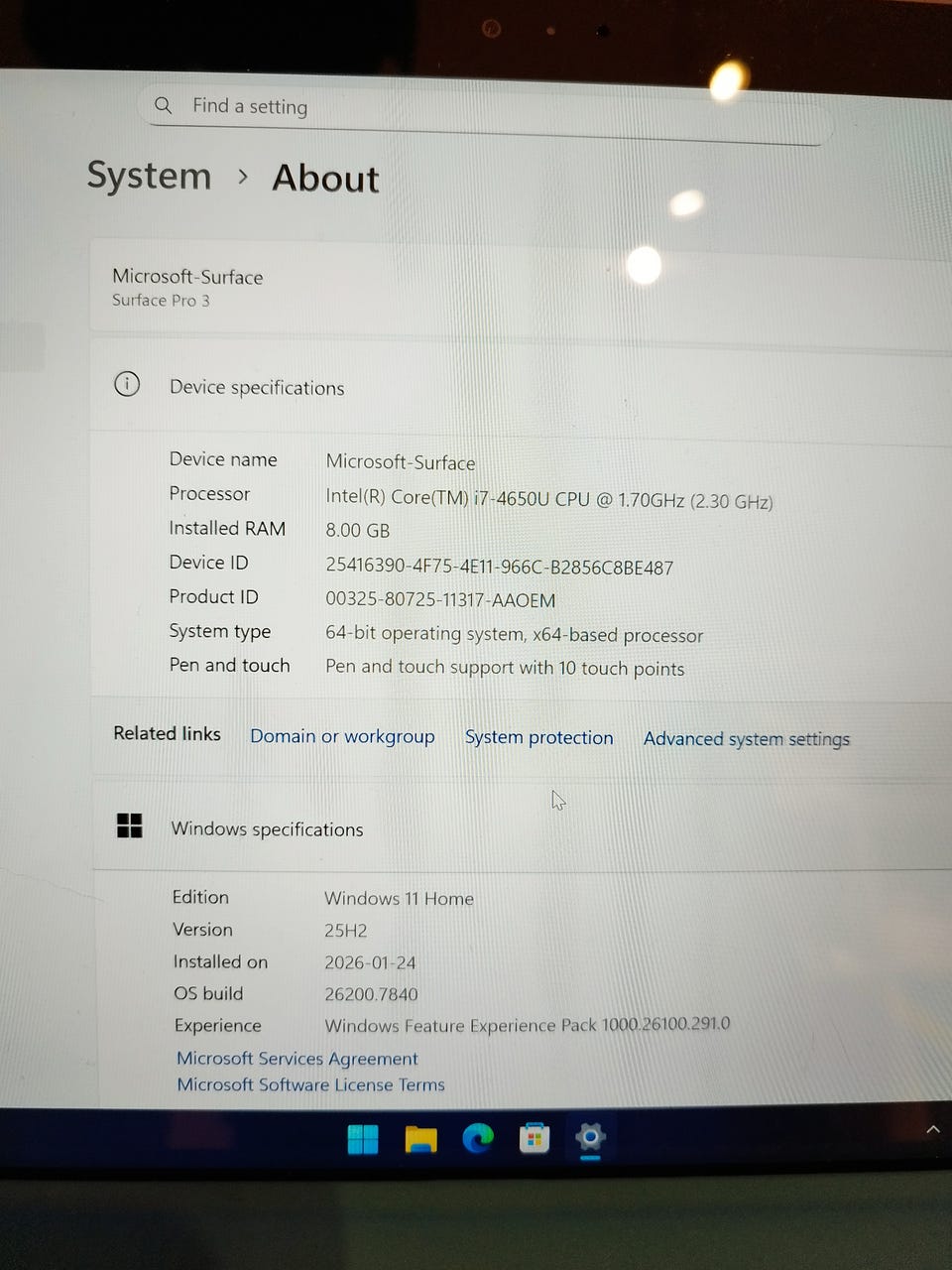Open the System protection link
Screen dimensions: 952x1270
[539, 737]
